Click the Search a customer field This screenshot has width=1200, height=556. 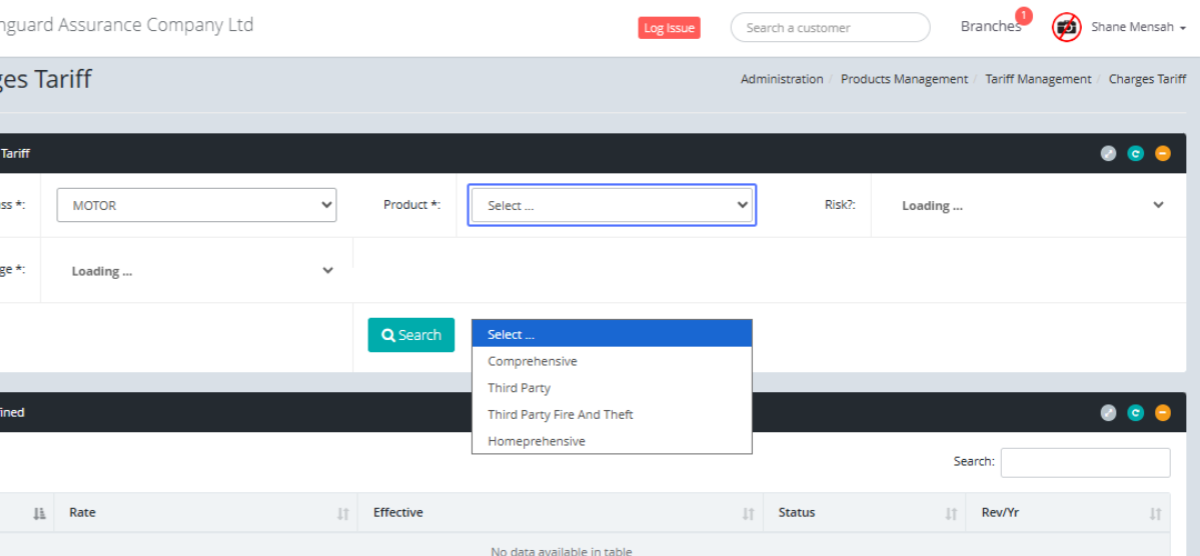[830, 28]
